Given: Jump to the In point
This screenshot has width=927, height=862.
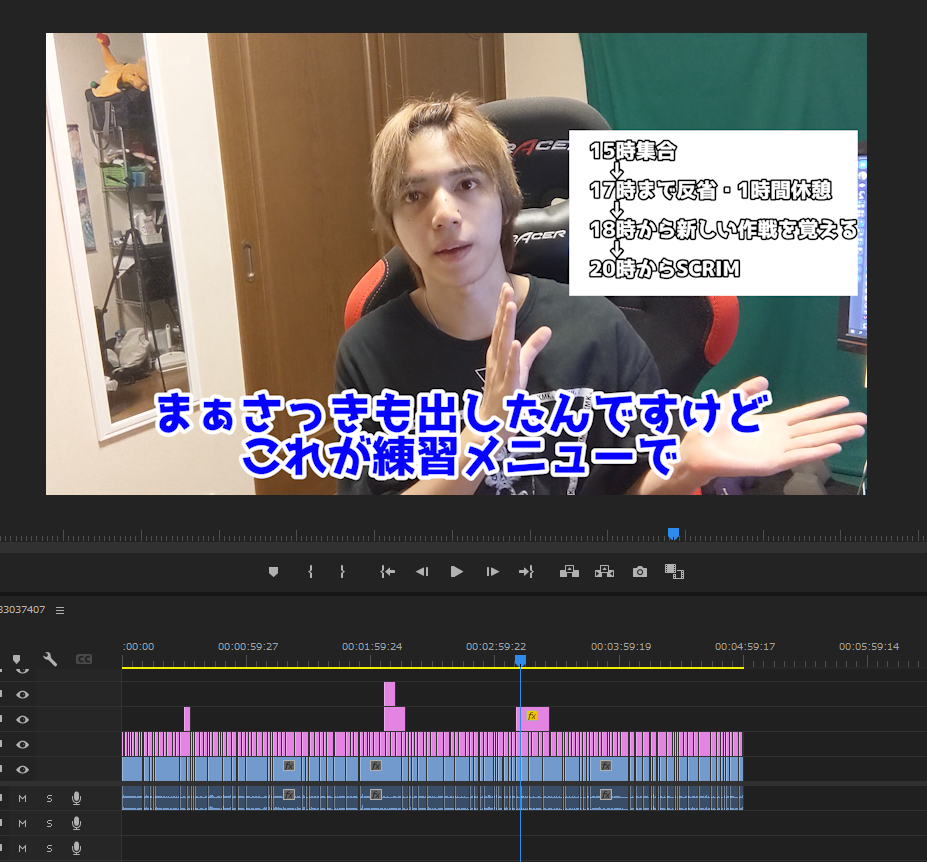Looking at the screenshot, I should click(387, 572).
